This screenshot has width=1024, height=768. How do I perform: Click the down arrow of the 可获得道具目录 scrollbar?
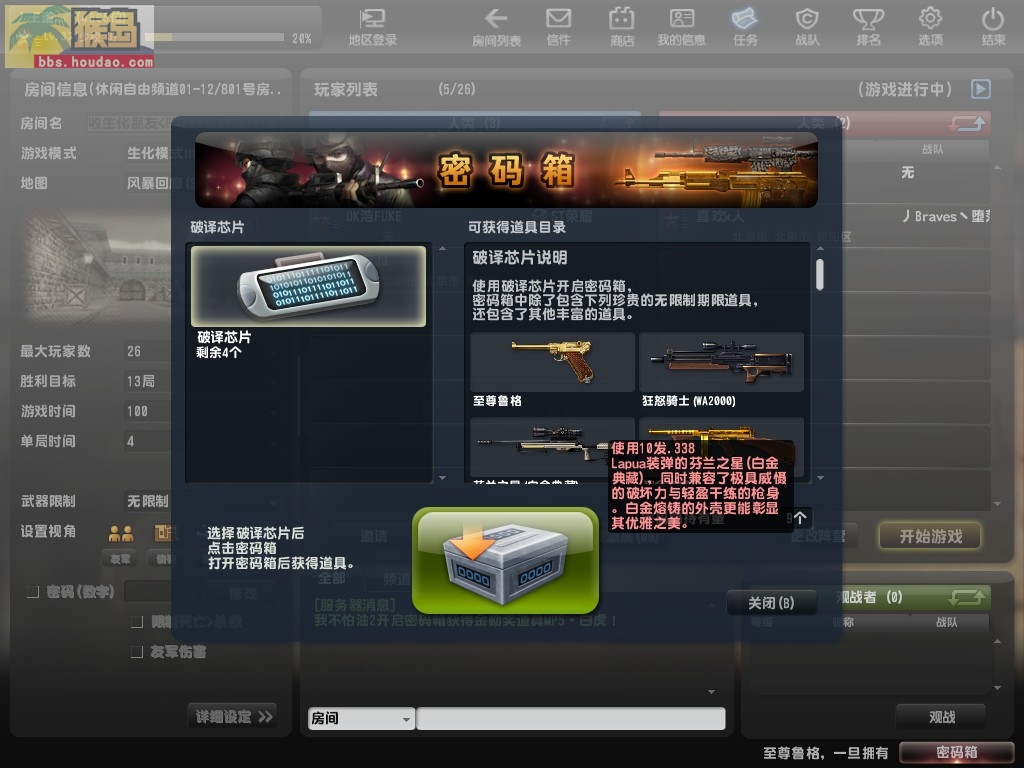[820, 478]
